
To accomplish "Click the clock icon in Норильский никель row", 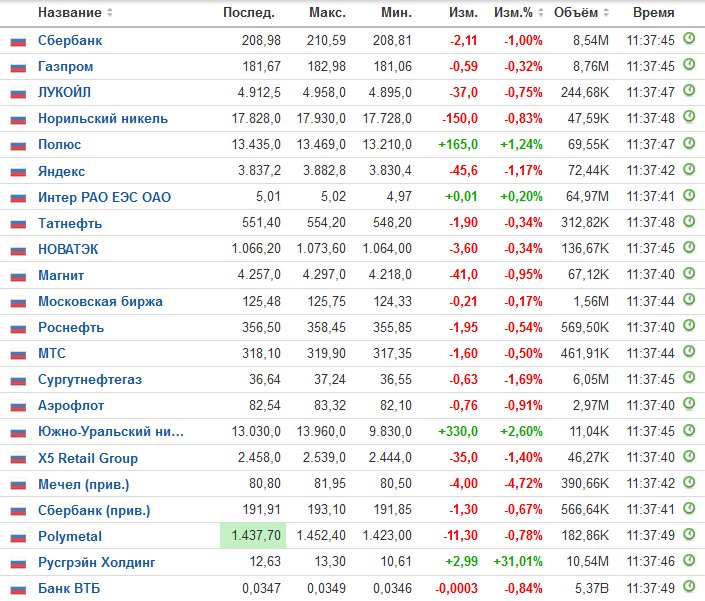I will coord(689,117).
